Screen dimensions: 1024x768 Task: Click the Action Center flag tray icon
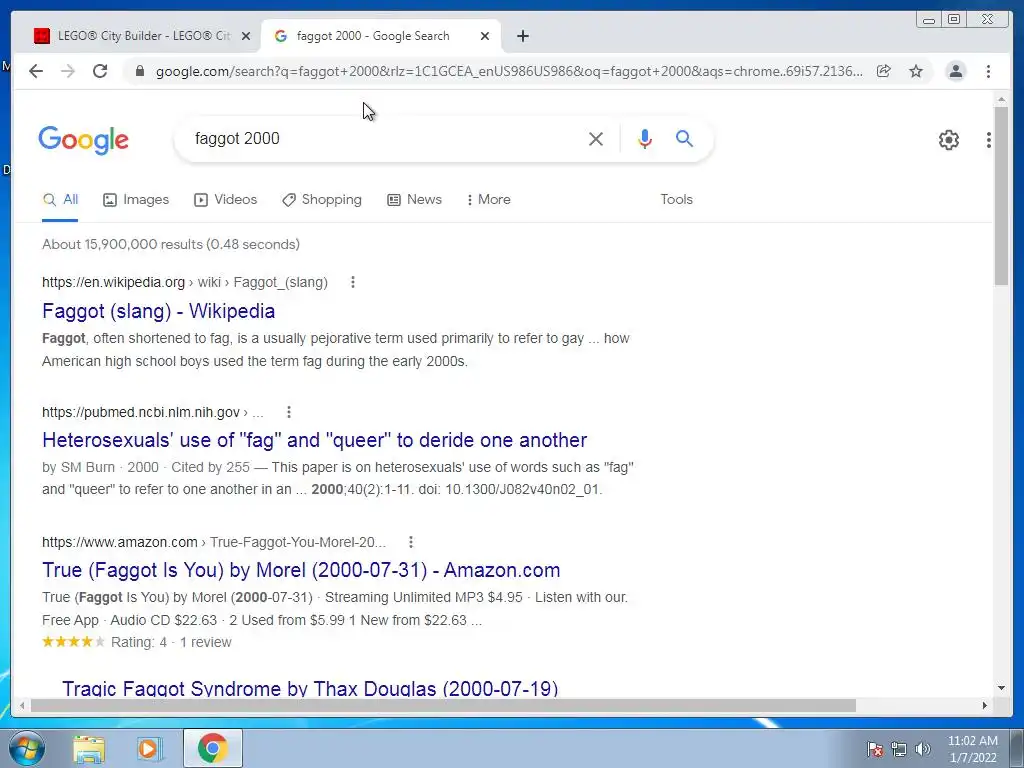coord(875,749)
